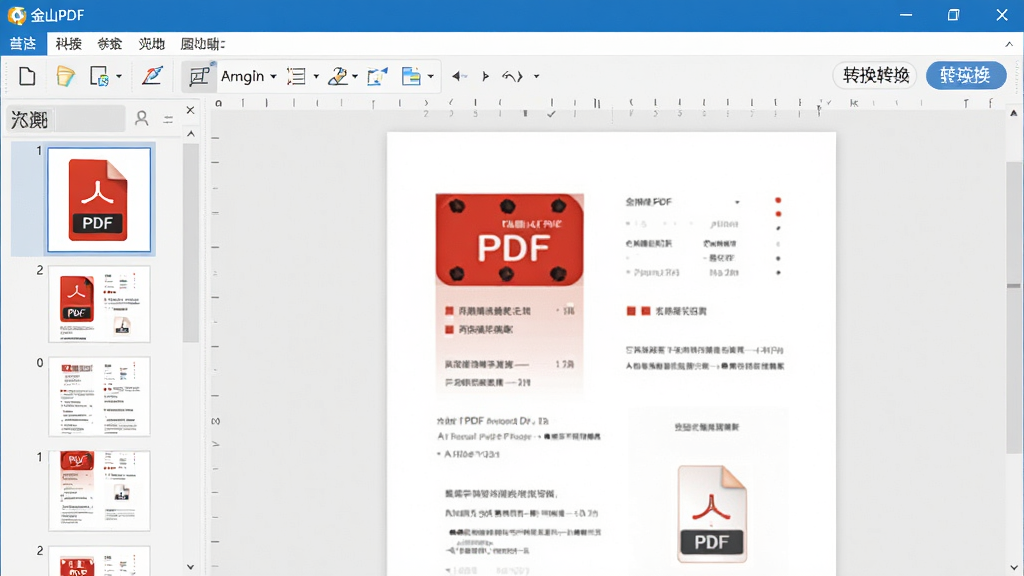Open the 金山 PDF dropdown arrow on the page

click(737, 202)
